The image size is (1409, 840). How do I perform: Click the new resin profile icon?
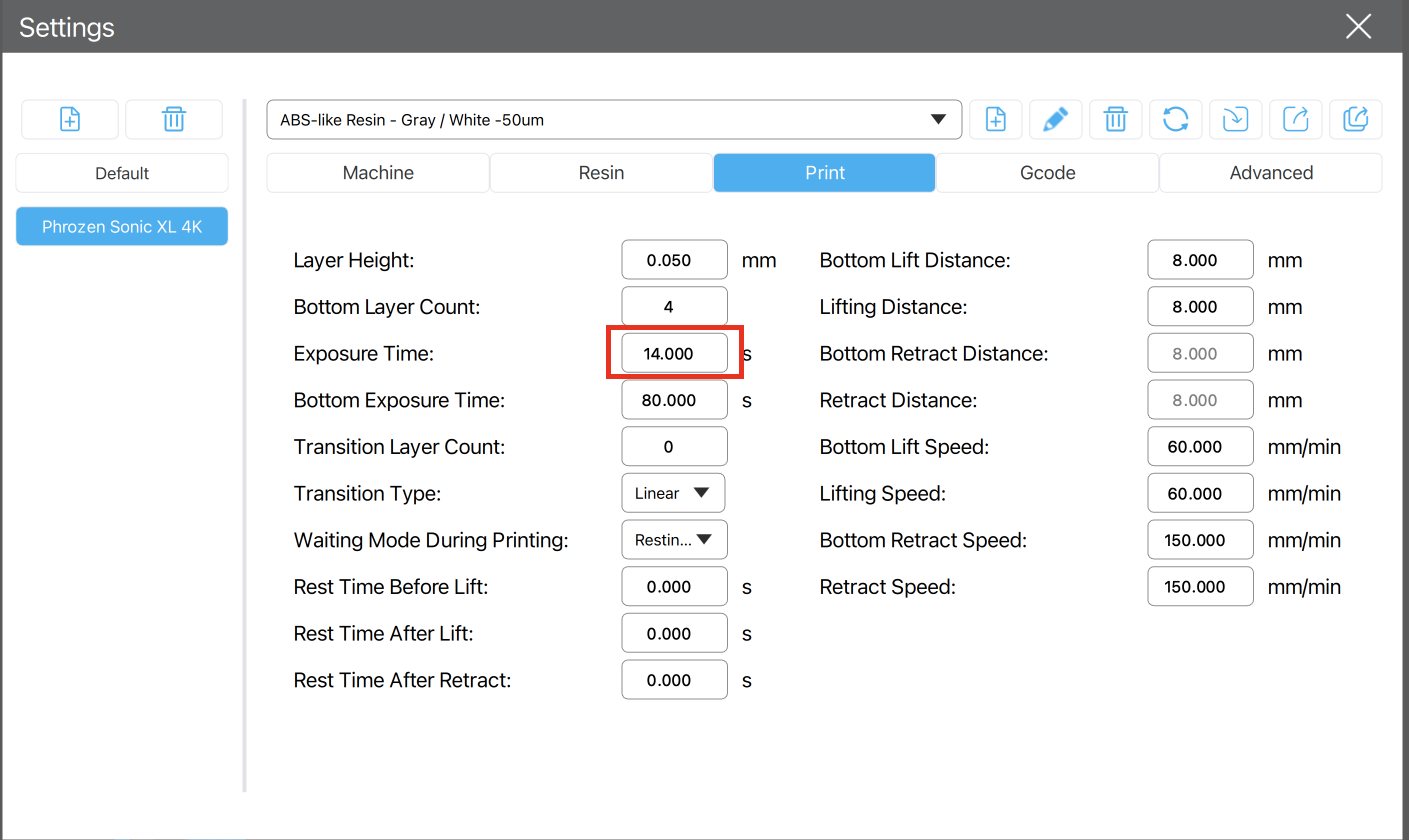(995, 119)
